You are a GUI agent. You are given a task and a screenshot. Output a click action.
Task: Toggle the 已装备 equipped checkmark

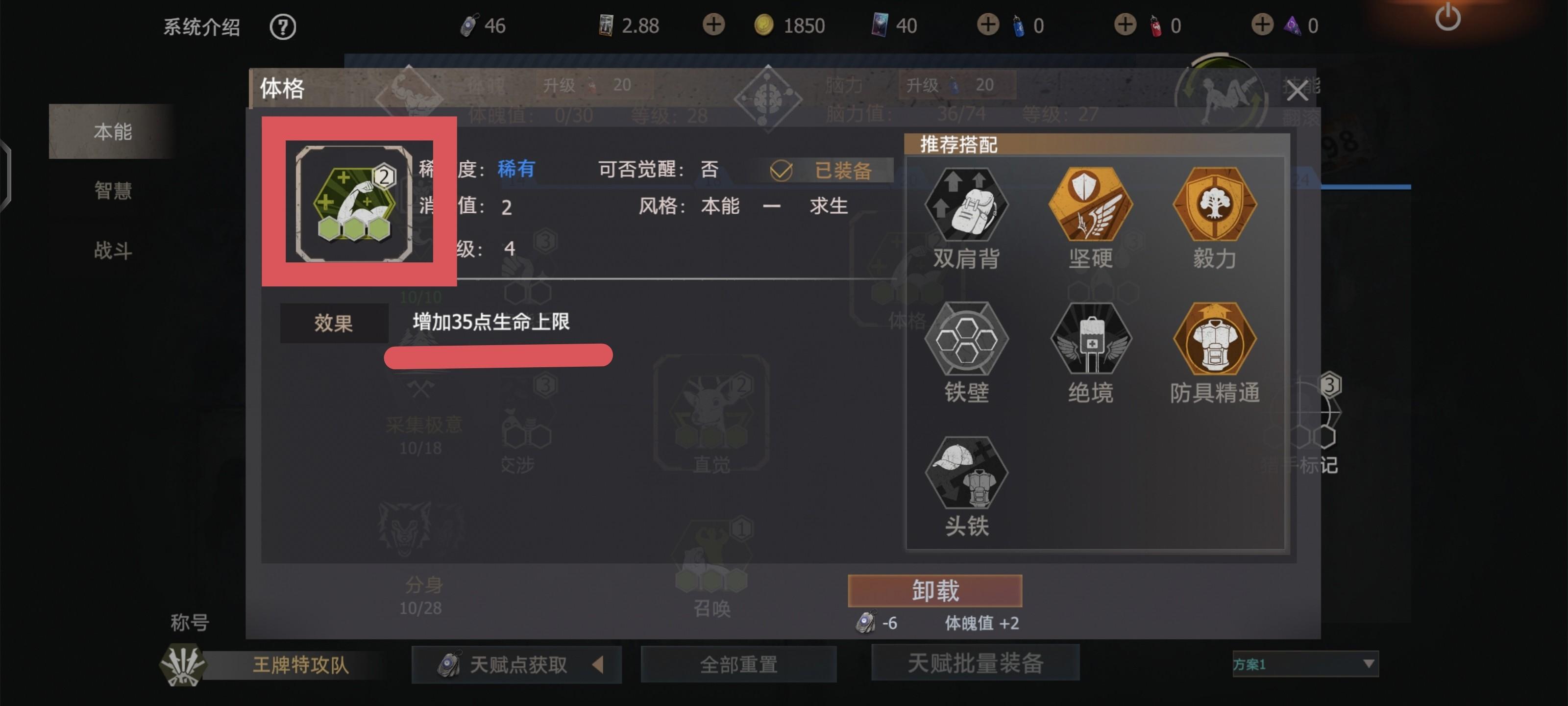coord(781,171)
